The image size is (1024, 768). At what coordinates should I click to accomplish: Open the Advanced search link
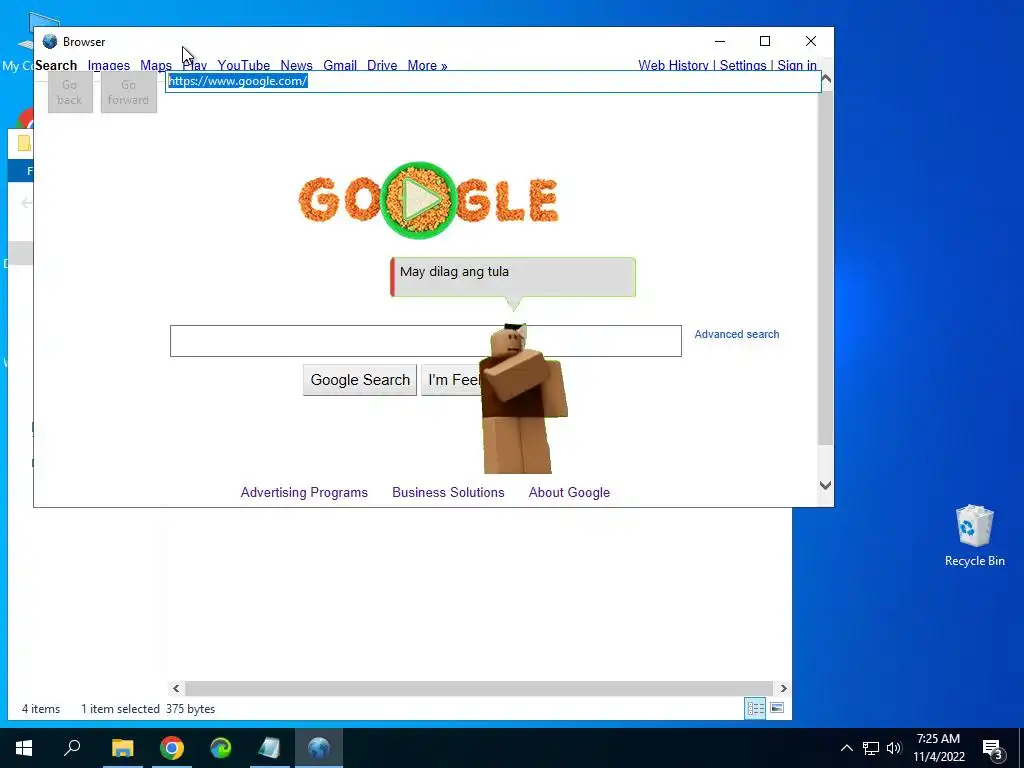(x=737, y=334)
